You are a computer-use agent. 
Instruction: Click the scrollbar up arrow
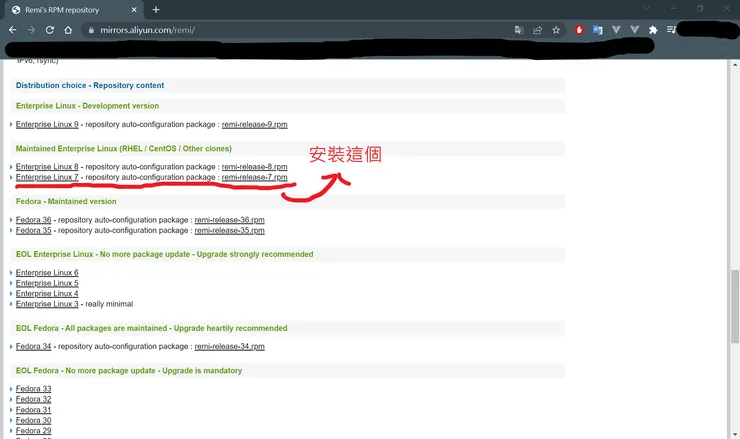coord(735,65)
